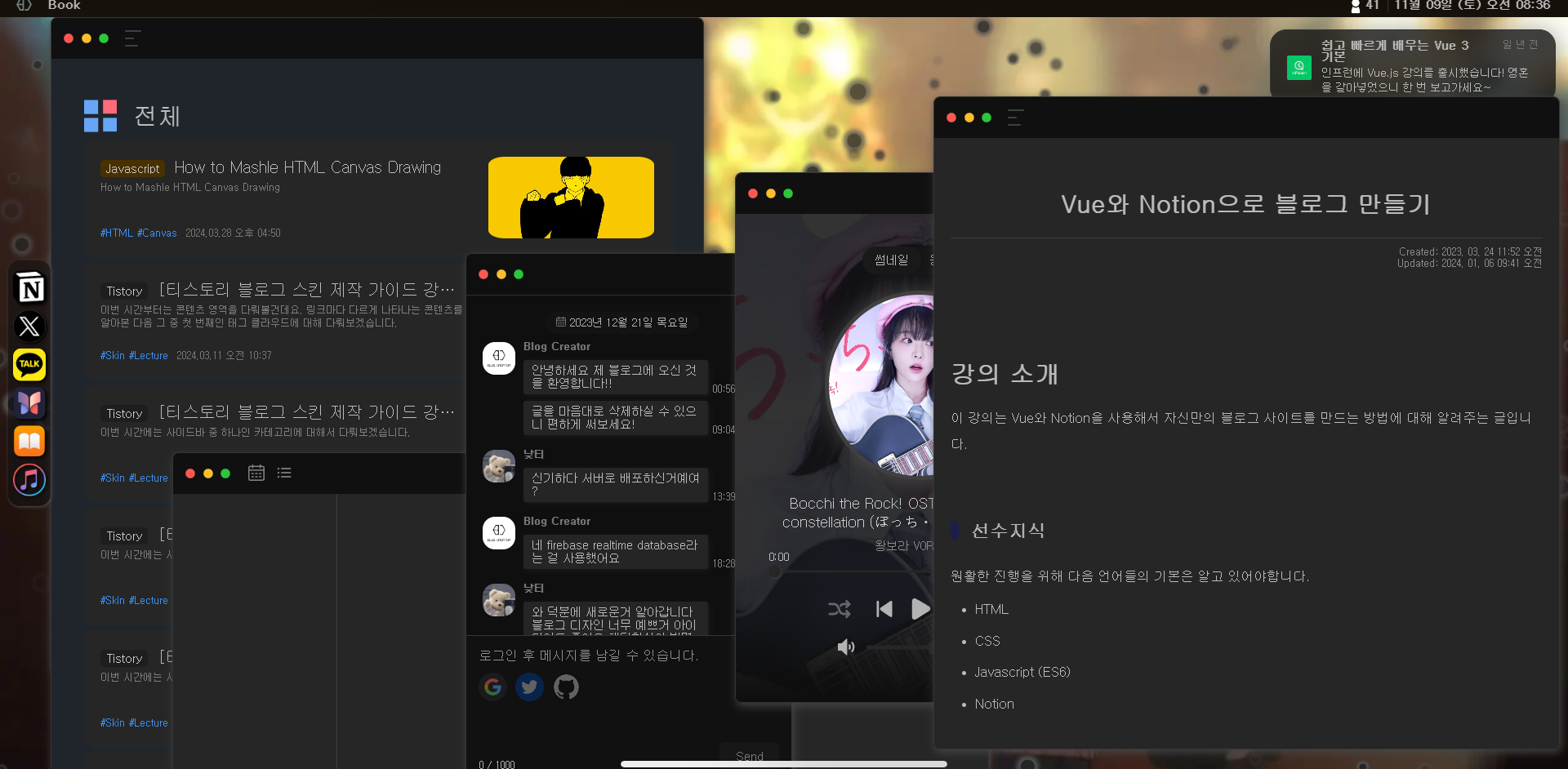Screen dimensions: 1568x769
Task: Adjust the volume slider beside the speaker icon
Action: tap(899, 647)
